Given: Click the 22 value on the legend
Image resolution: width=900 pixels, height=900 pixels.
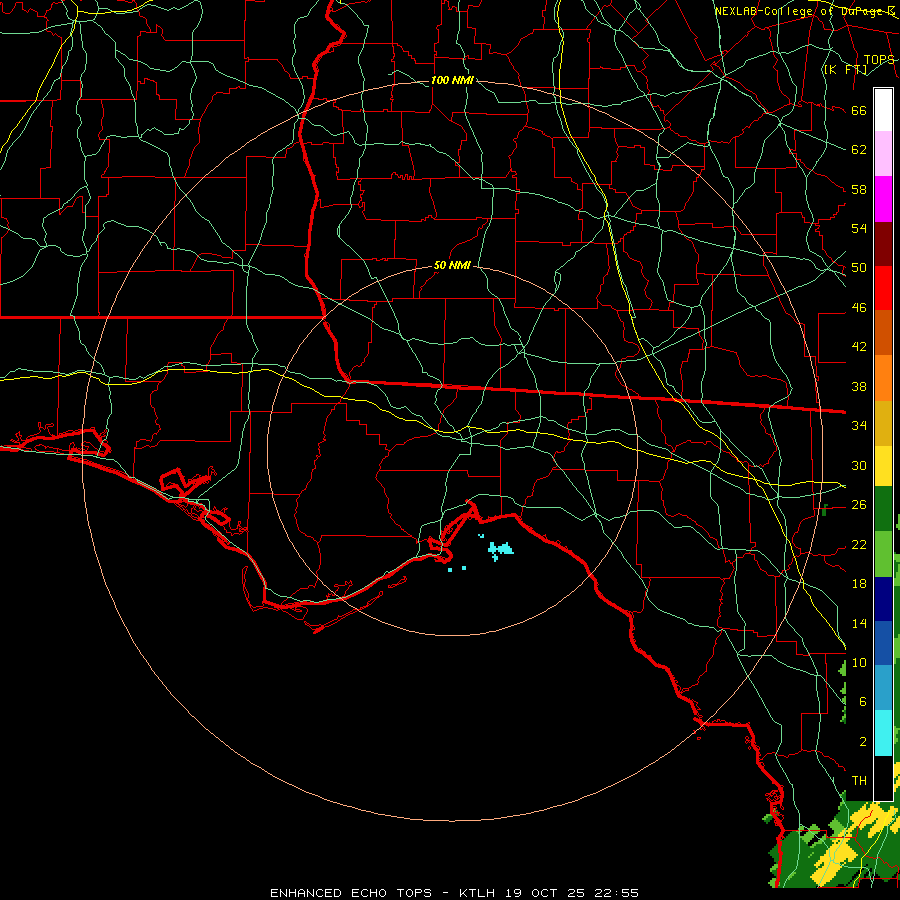Looking at the screenshot, I should [859, 544].
